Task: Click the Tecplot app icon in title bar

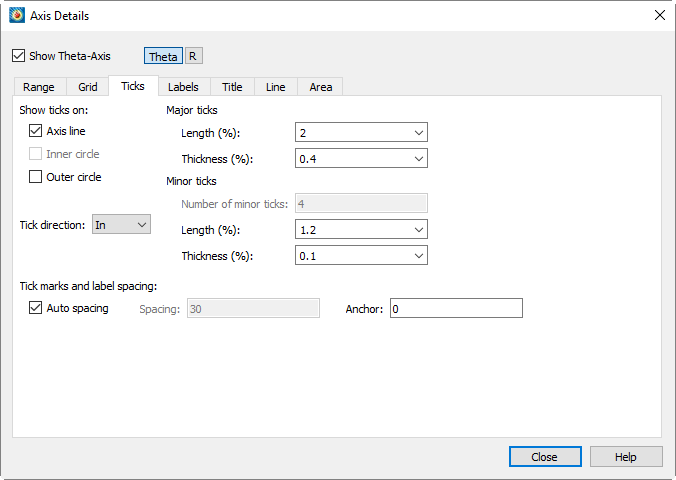Action: (x=17, y=16)
